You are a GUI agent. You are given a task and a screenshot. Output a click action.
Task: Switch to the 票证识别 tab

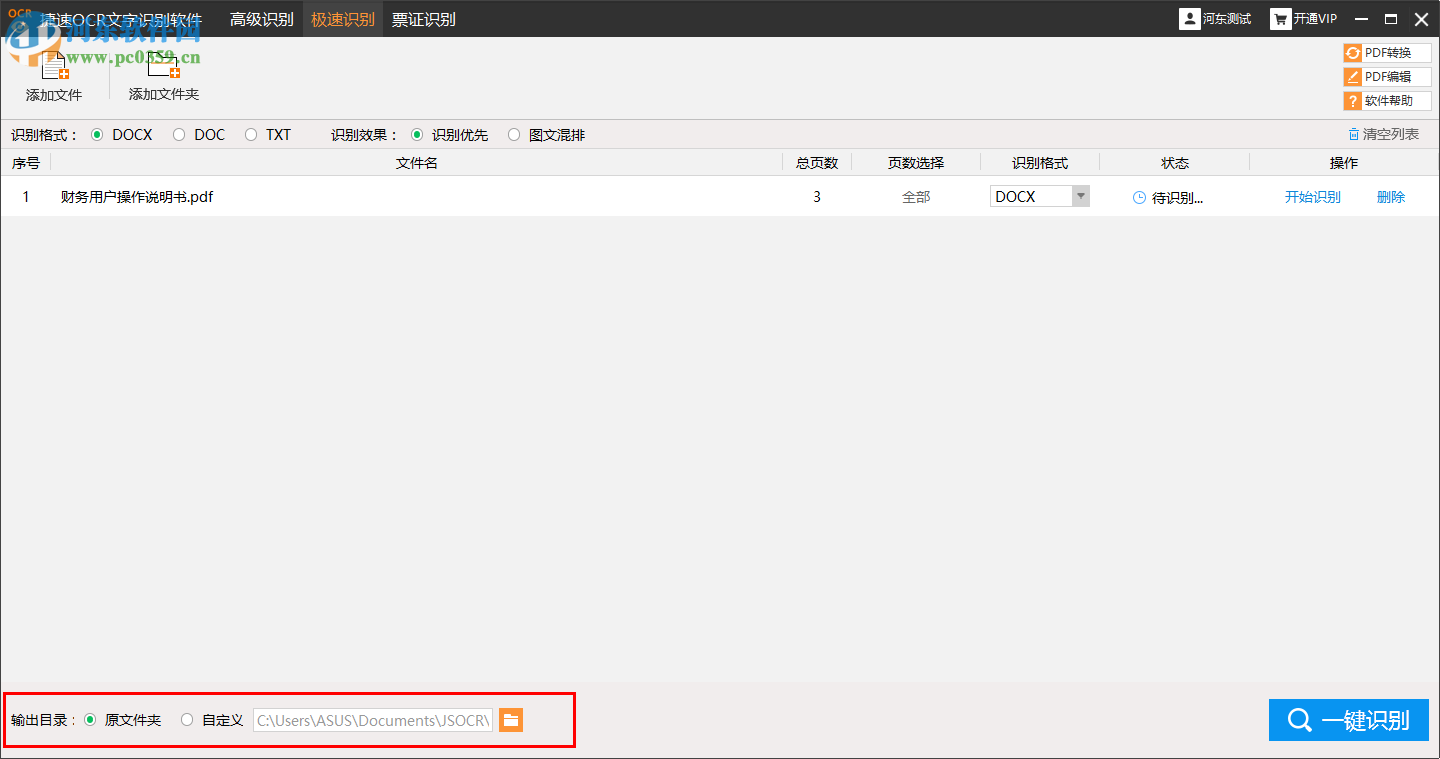[424, 18]
